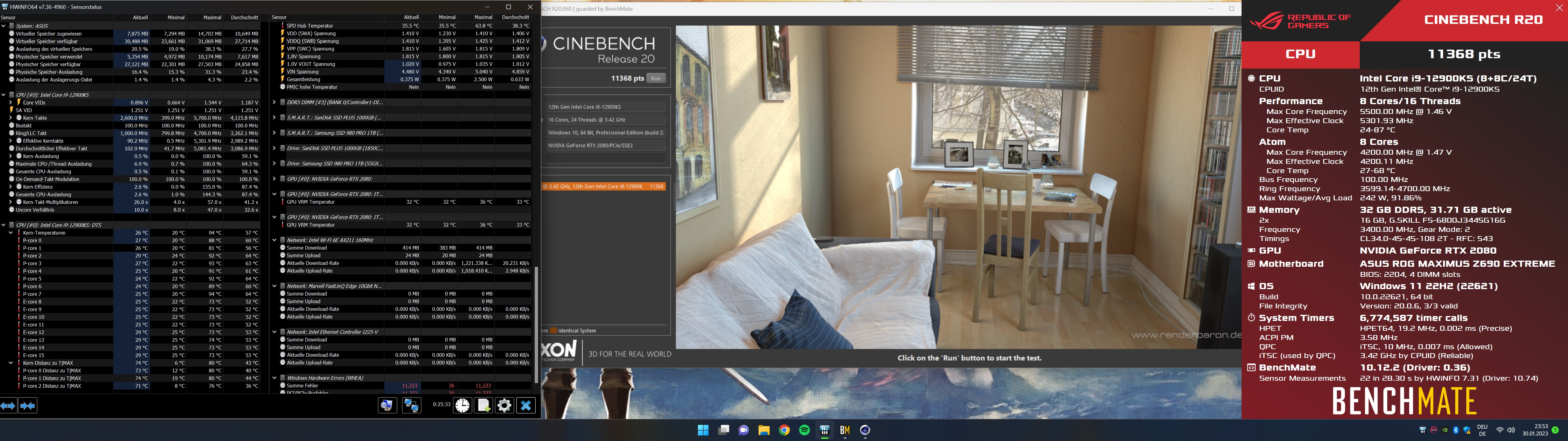Open Task View icon on taskbar
The height and width of the screenshot is (441, 1568).
coord(724,430)
